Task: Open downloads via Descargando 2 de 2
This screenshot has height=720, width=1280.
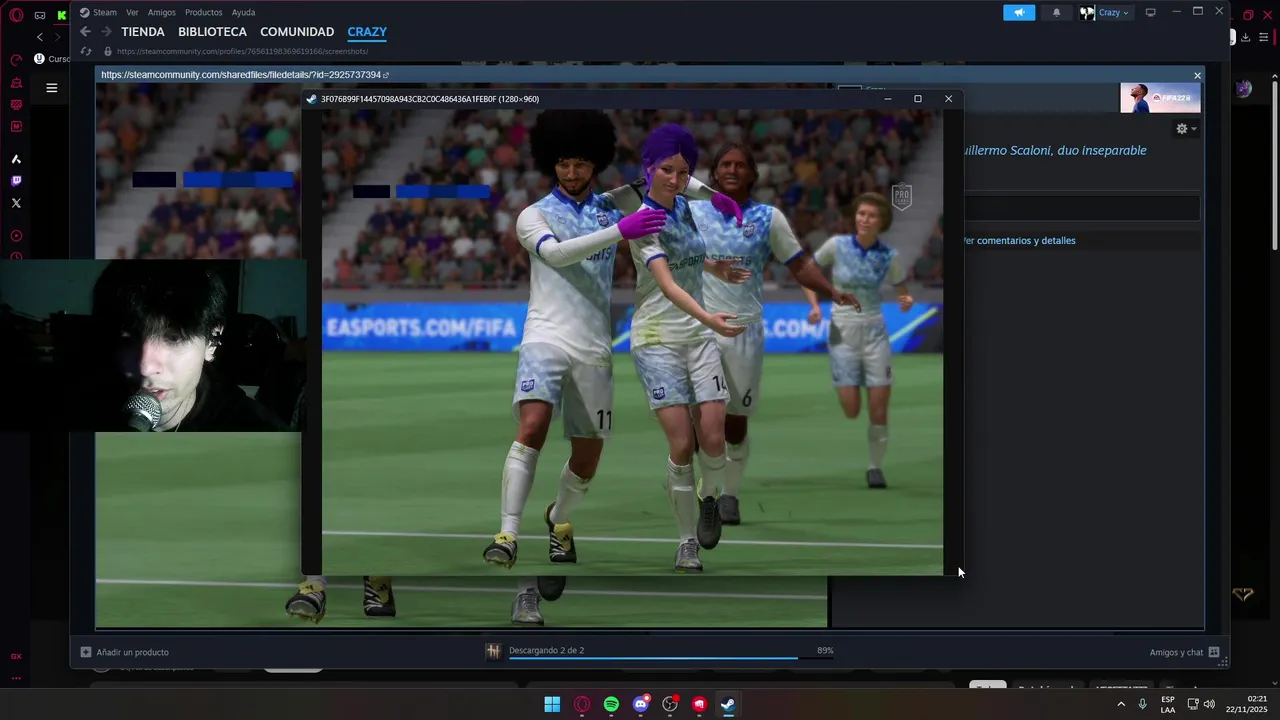Action: click(546, 650)
